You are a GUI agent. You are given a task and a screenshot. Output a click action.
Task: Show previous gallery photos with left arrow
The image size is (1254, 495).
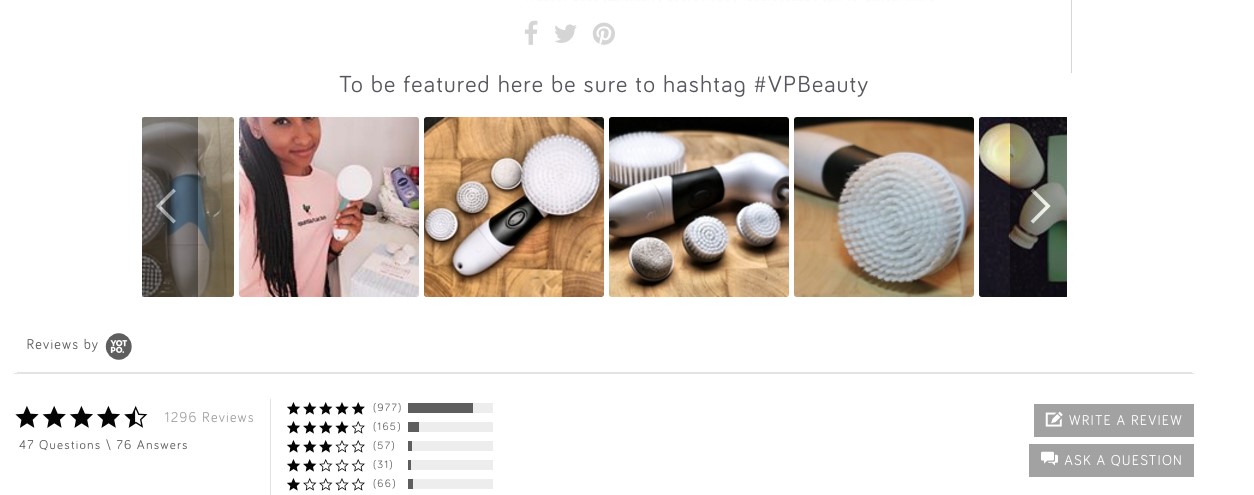(x=166, y=206)
